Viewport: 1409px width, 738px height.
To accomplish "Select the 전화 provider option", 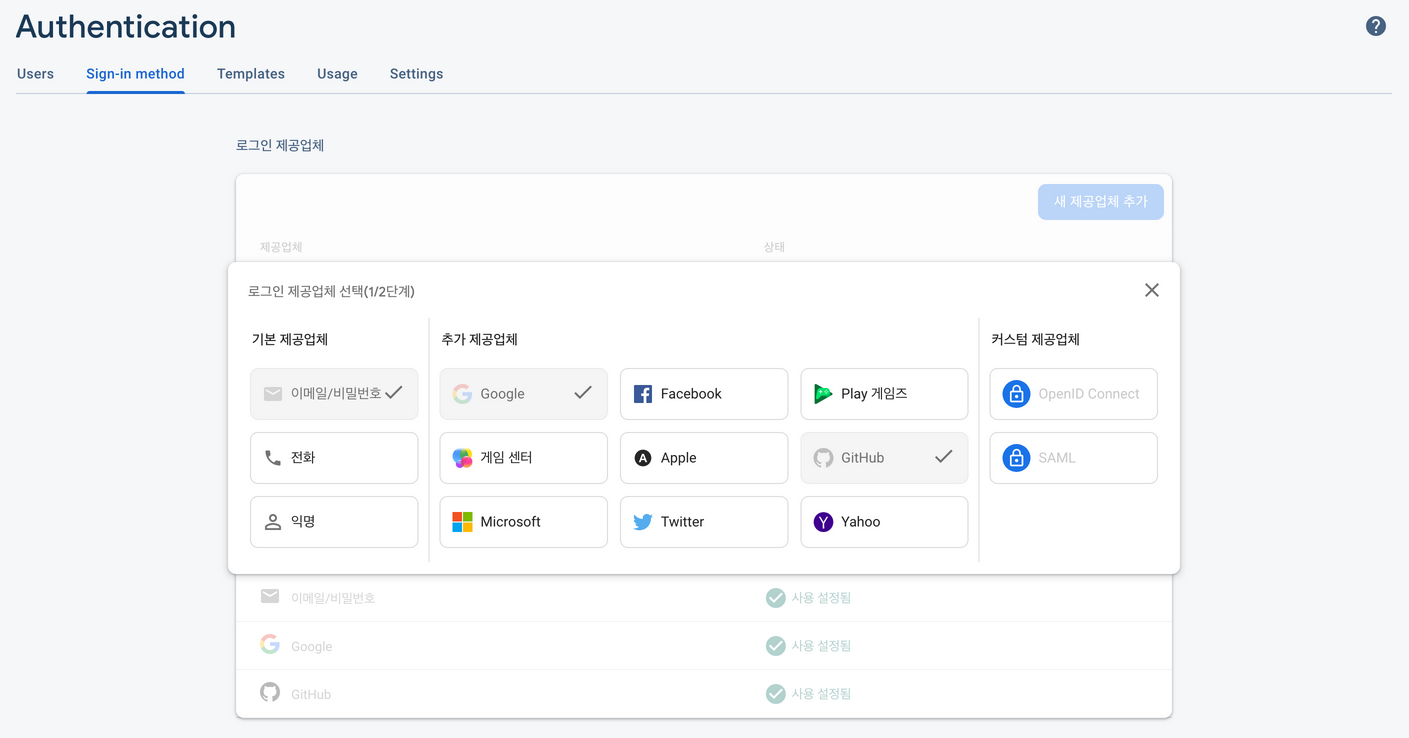I will [x=334, y=458].
